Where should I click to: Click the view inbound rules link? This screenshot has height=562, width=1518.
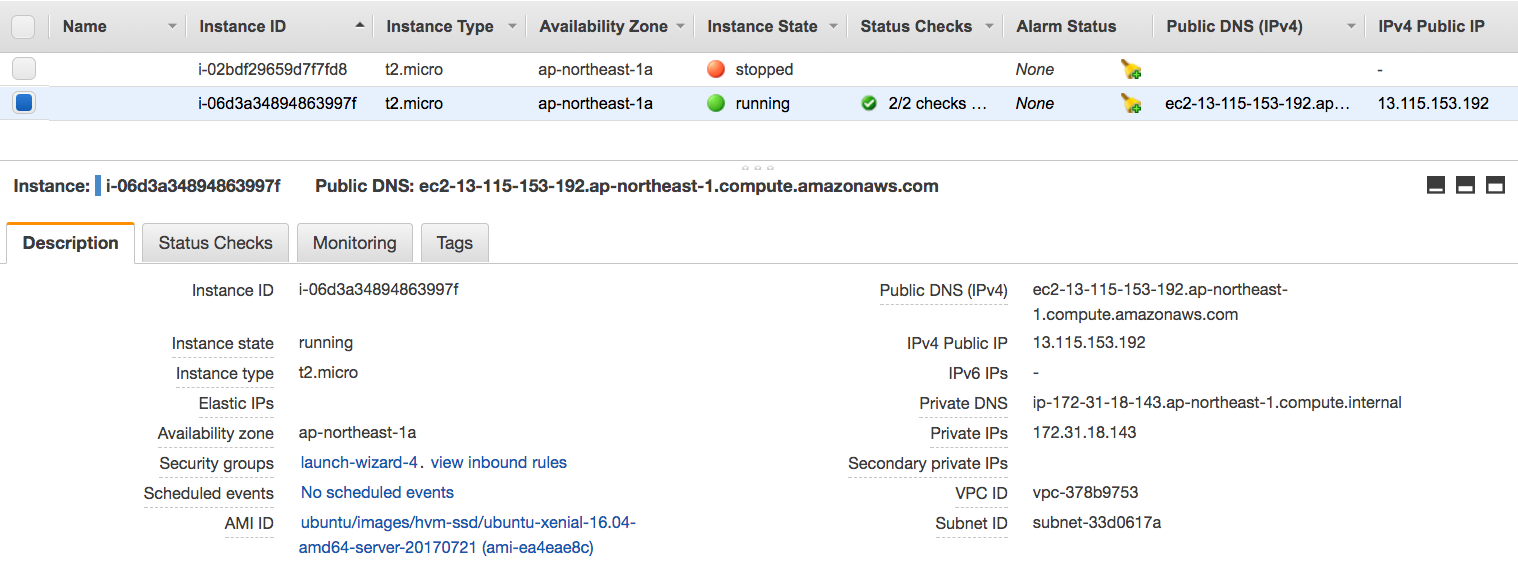(498, 463)
